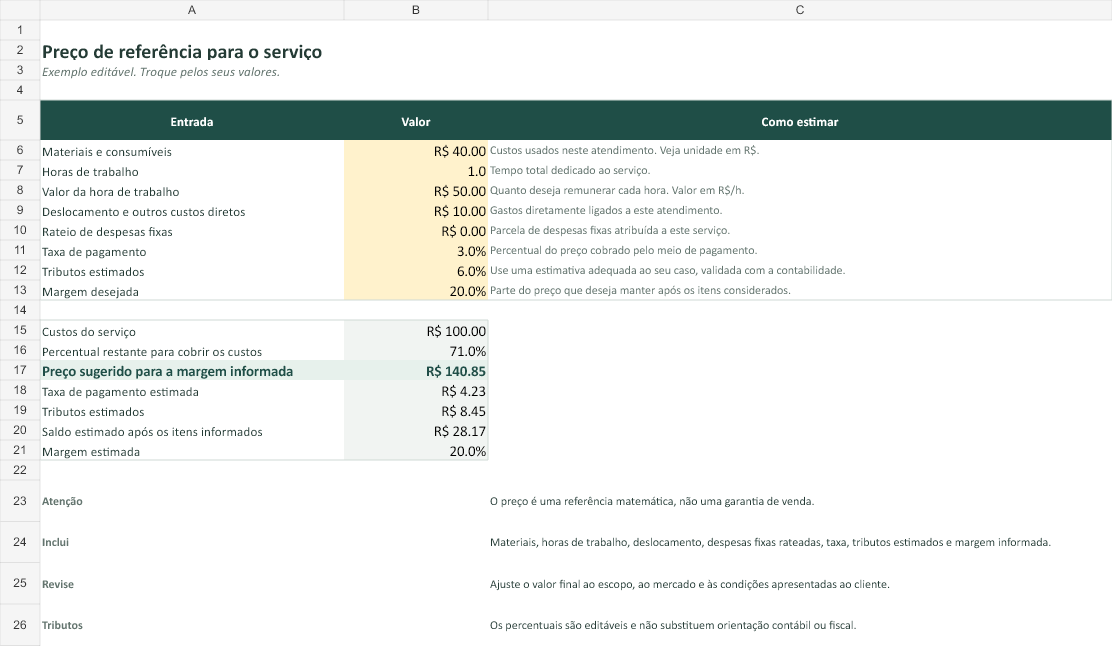Select 'Taxa de pagamento' label cell
Viewport: 1112px width, 646px height.
pyautogui.click(x=192, y=250)
